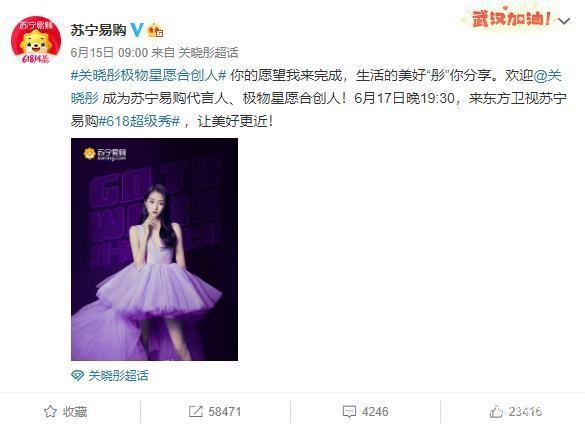Screen dimensions: 585x425
Task: Click the star favorite icon
Action: [x=50, y=412]
